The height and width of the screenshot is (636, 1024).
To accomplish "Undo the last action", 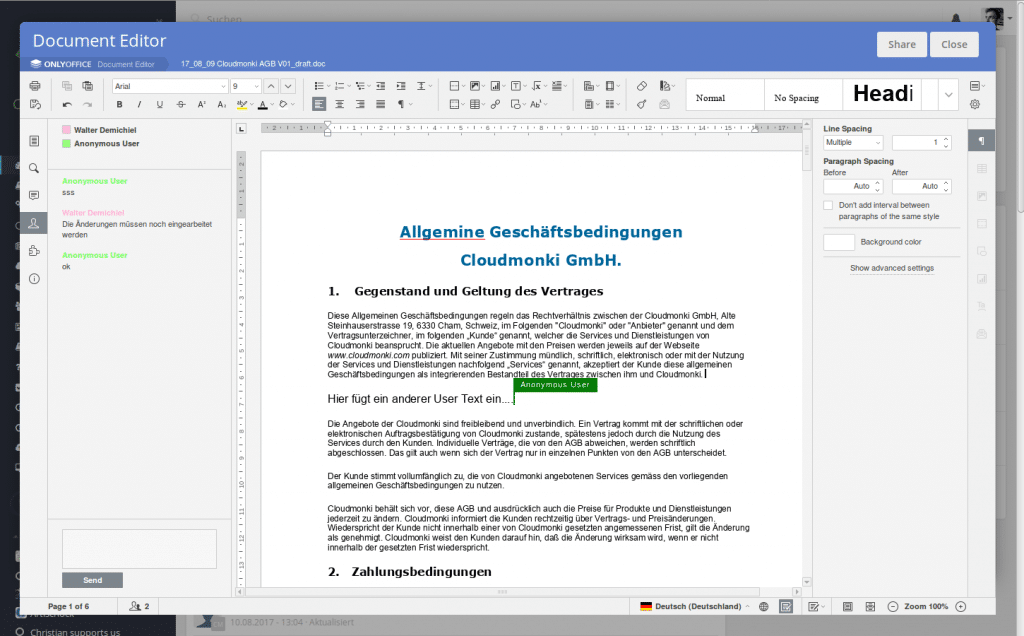I will click(67, 104).
